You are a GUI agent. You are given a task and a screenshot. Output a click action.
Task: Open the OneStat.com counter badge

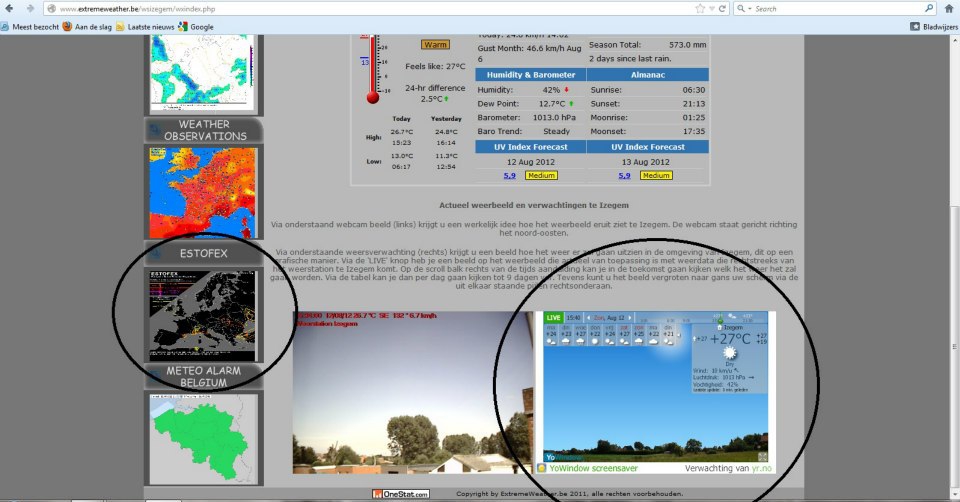(401, 494)
